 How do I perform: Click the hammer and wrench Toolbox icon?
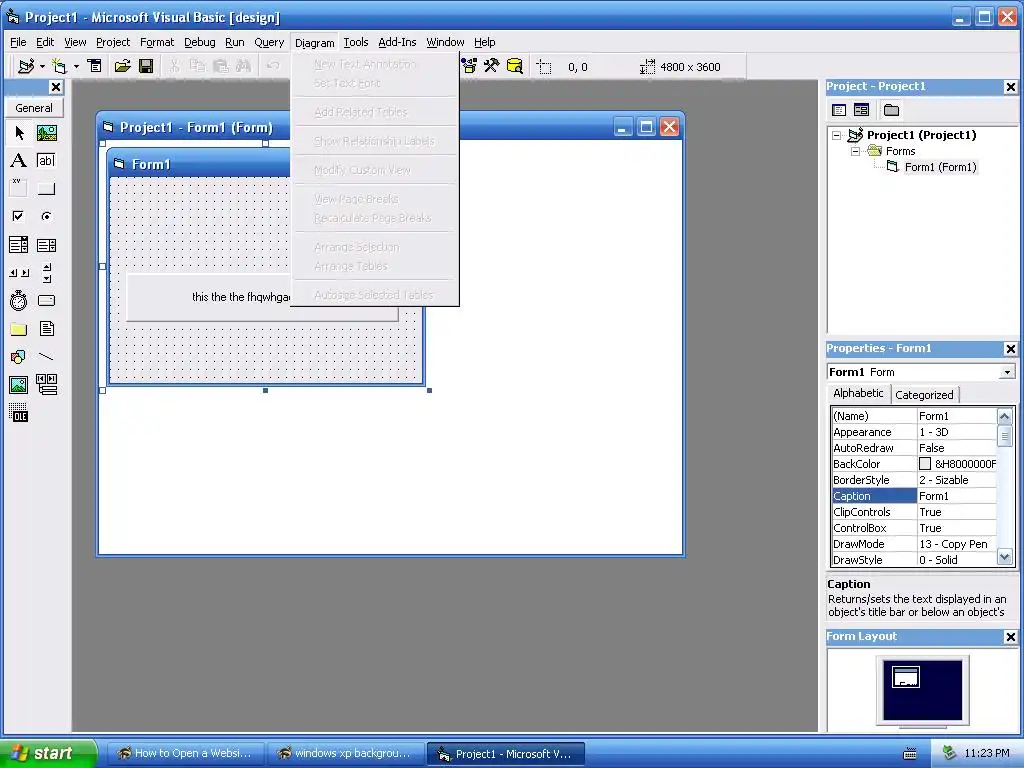click(x=491, y=66)
